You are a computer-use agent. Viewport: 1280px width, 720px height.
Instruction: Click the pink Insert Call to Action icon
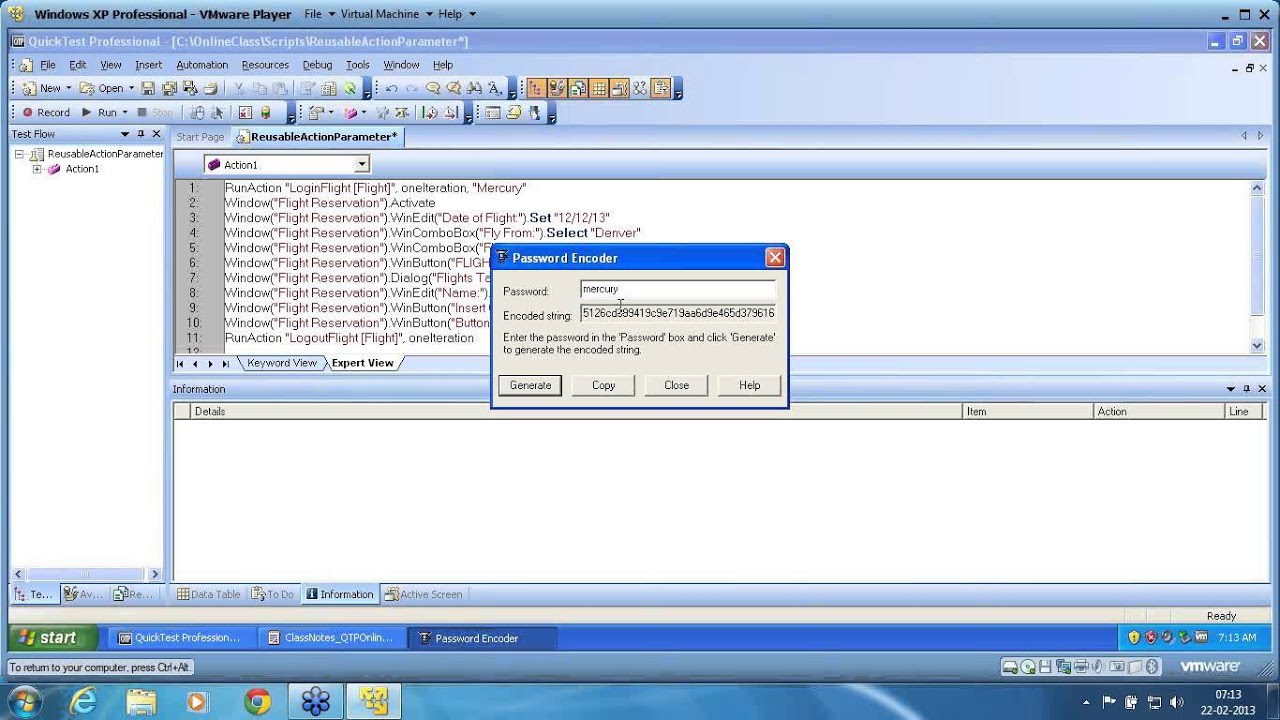pos(350,113)
